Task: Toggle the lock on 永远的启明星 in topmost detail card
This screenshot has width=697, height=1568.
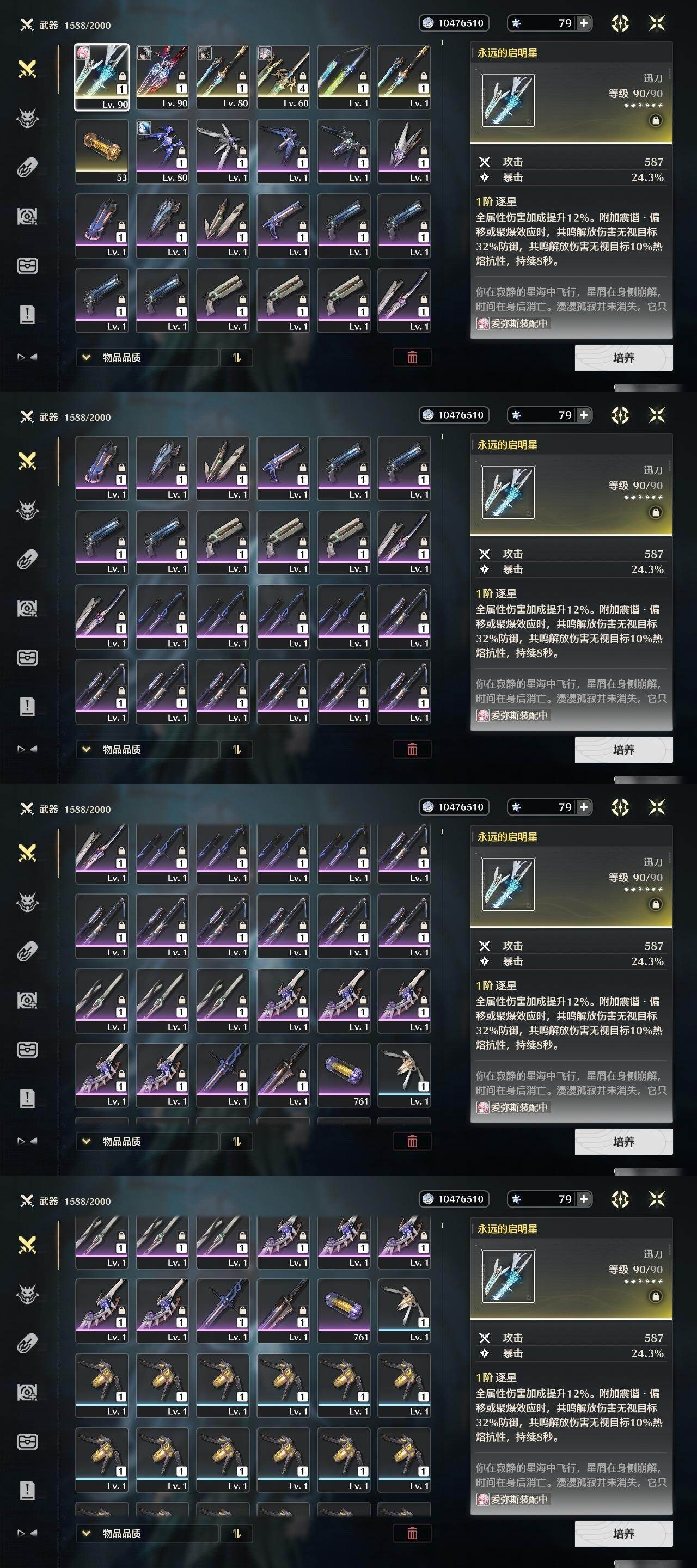Action: [656, 120]
